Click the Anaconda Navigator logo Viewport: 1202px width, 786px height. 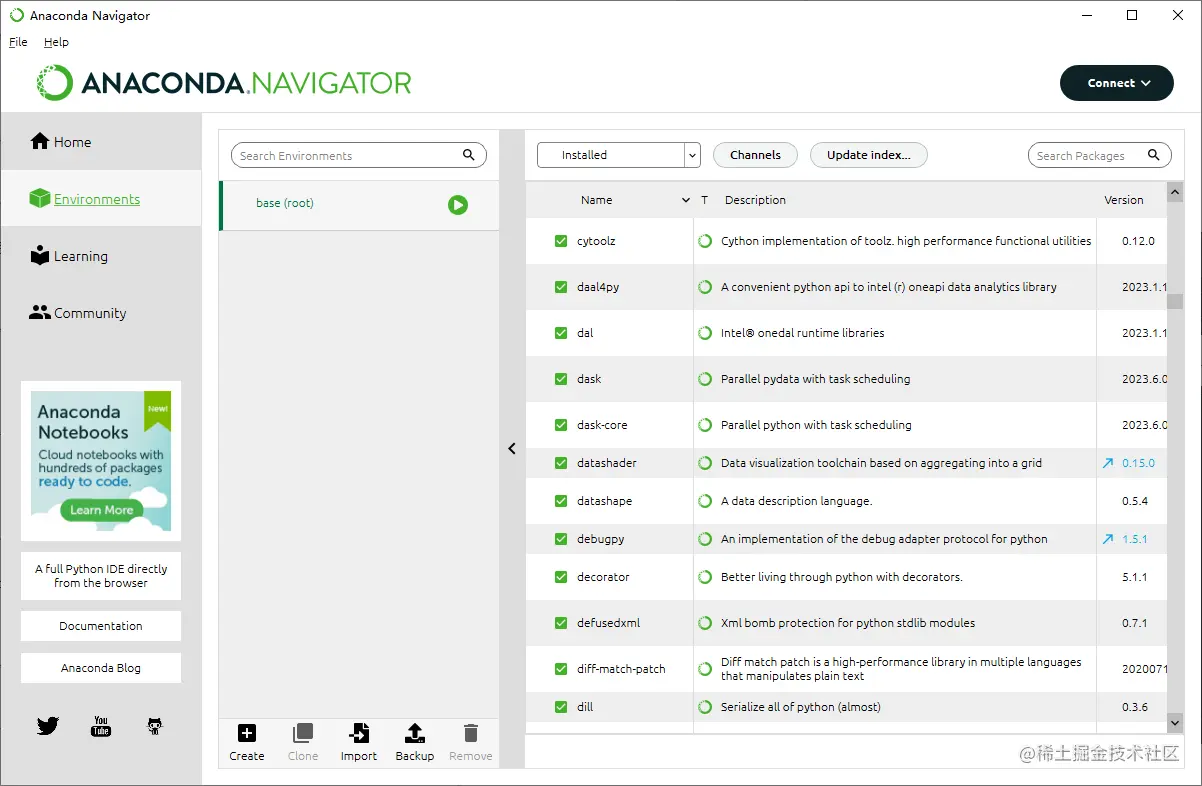tap(224, 83)
